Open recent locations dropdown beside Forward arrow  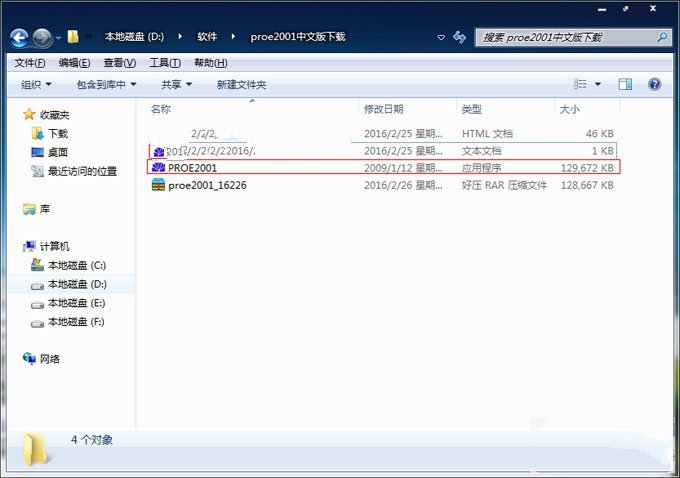coord(58,38)
